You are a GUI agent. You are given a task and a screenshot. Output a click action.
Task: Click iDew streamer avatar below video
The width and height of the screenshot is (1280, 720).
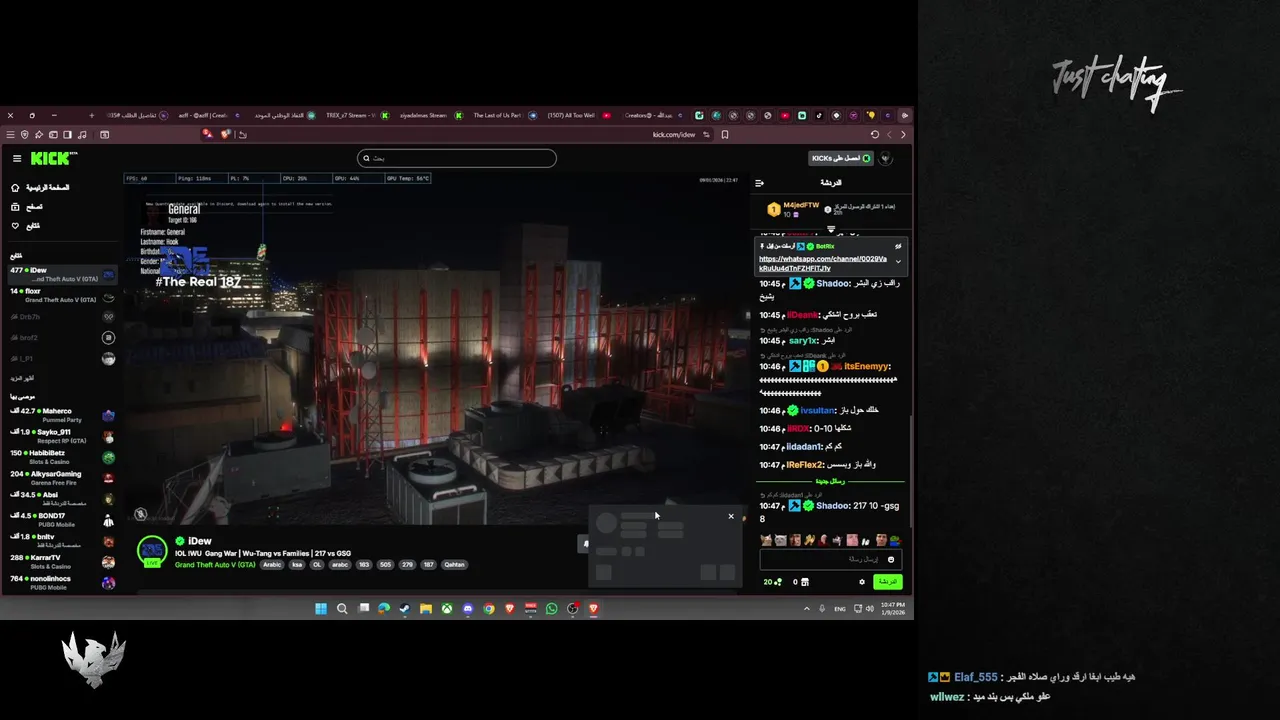pyautogui.click(x=152, y=550)
